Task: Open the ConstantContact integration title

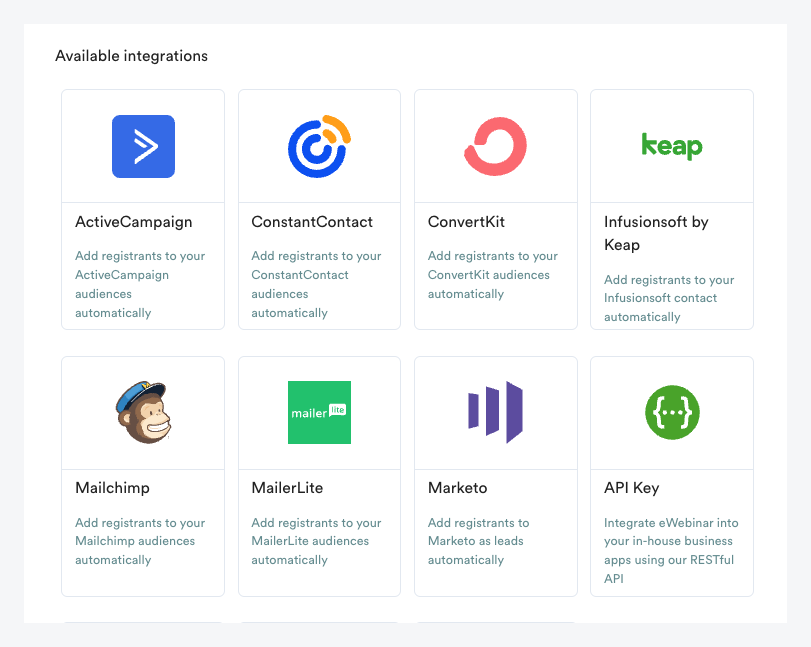Action: pyautogui.click(x=312, y=222)
